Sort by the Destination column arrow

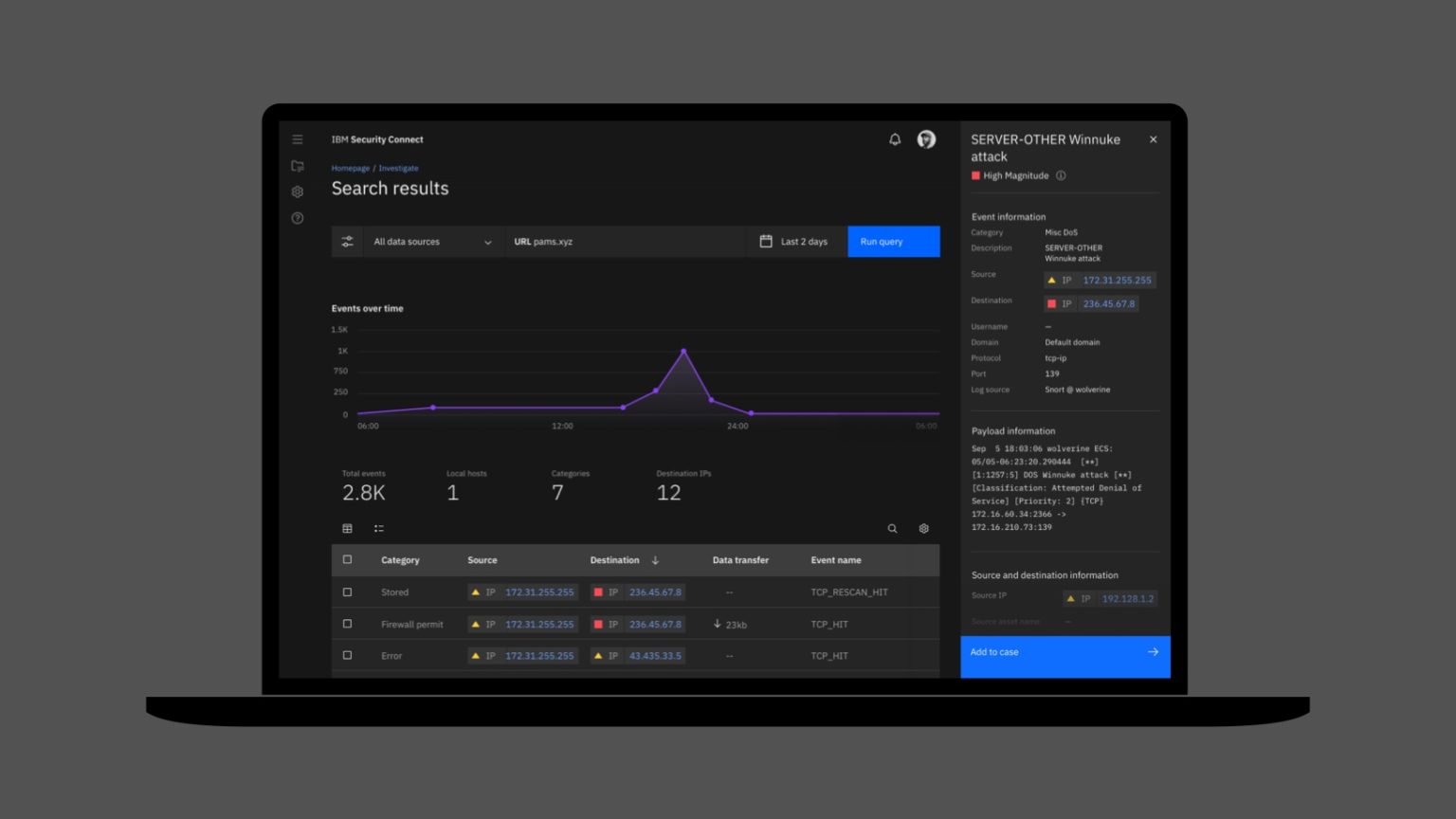point(655,560)
